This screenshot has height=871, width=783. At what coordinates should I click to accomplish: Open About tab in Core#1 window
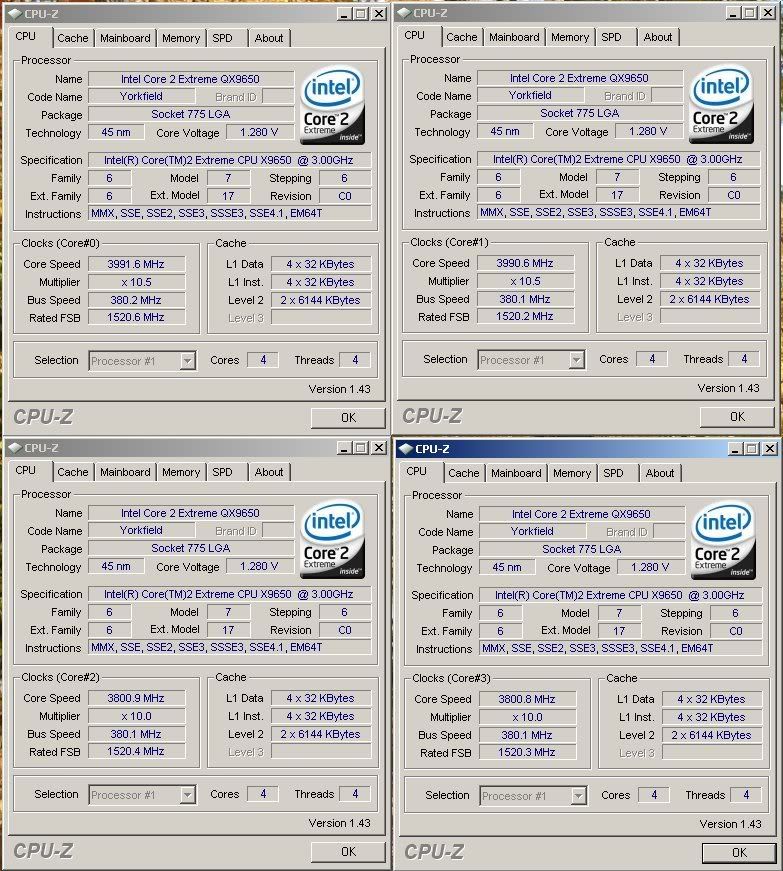tap(657, 37)
